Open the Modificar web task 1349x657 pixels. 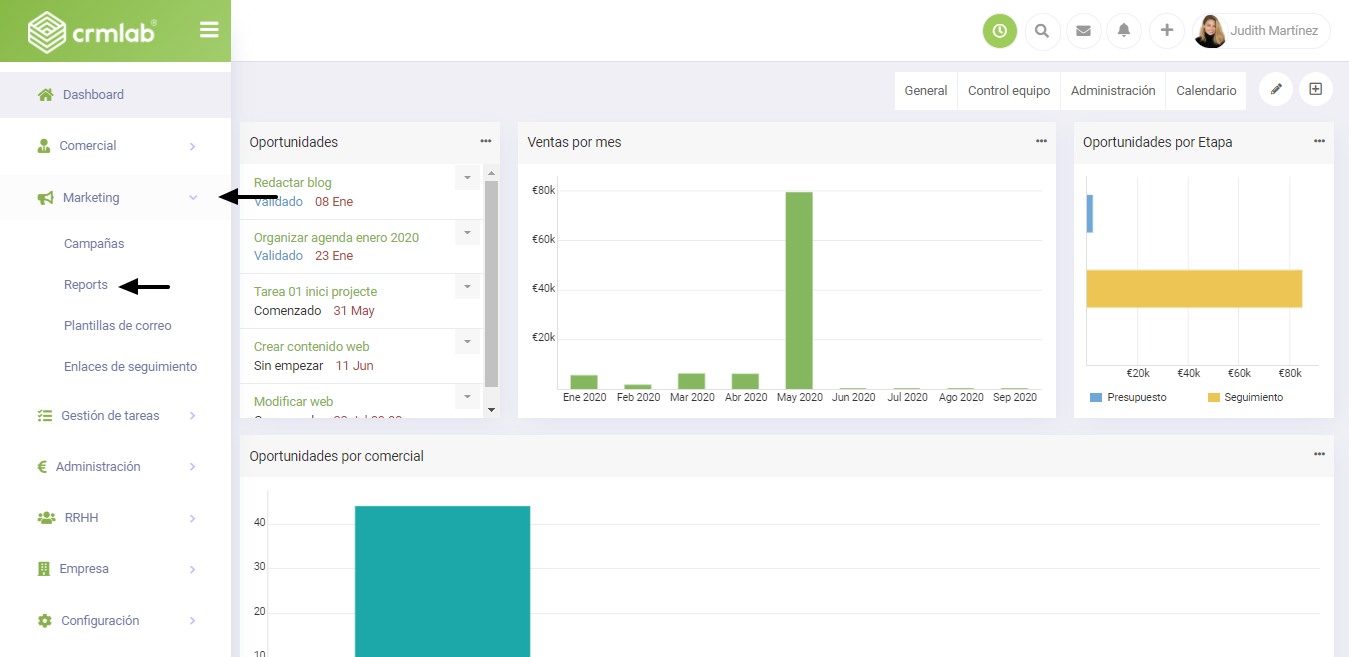pyautogui.click(x=293, y=402)
